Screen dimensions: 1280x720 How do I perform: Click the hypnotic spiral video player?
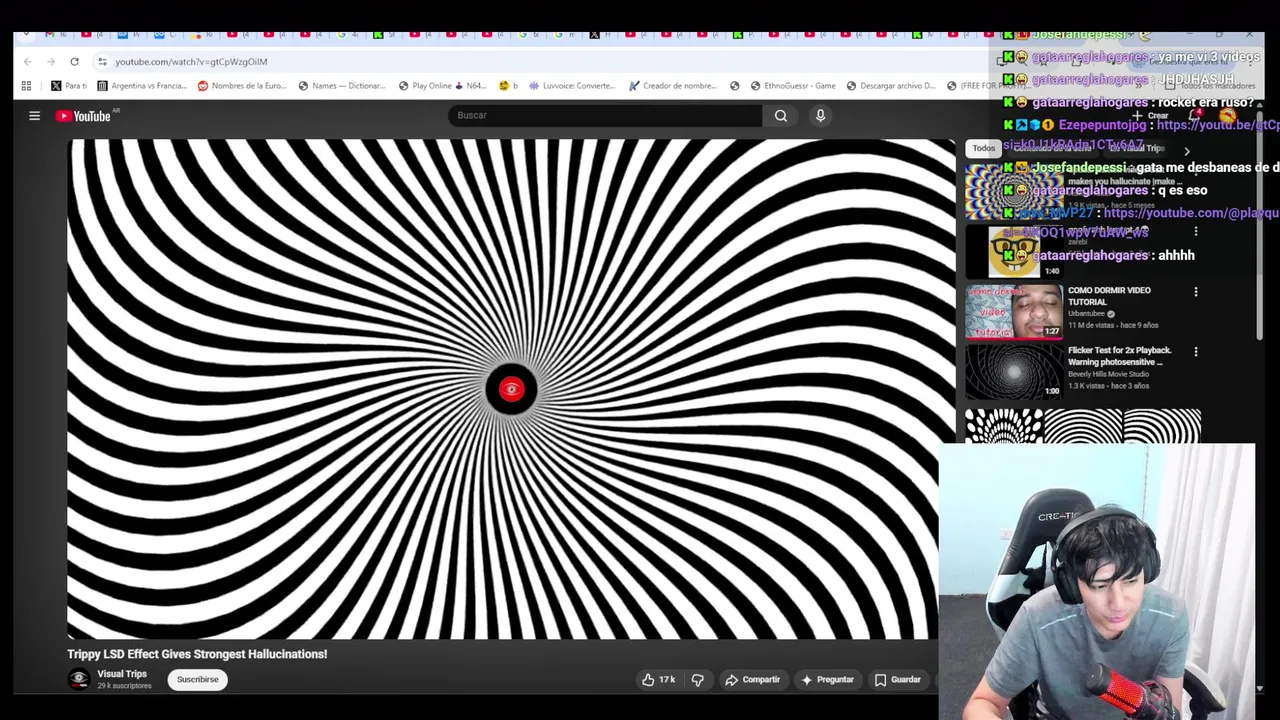tap(511, 389)
